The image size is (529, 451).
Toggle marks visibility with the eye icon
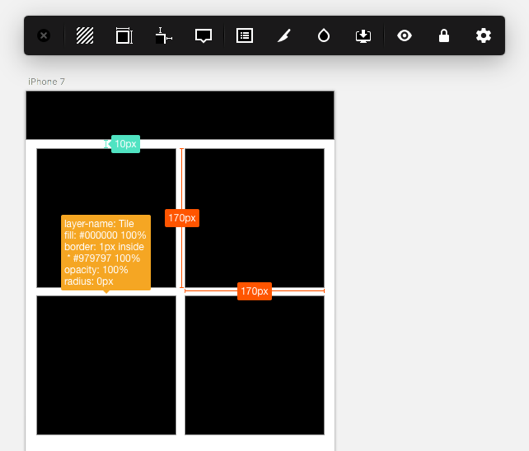404,35
